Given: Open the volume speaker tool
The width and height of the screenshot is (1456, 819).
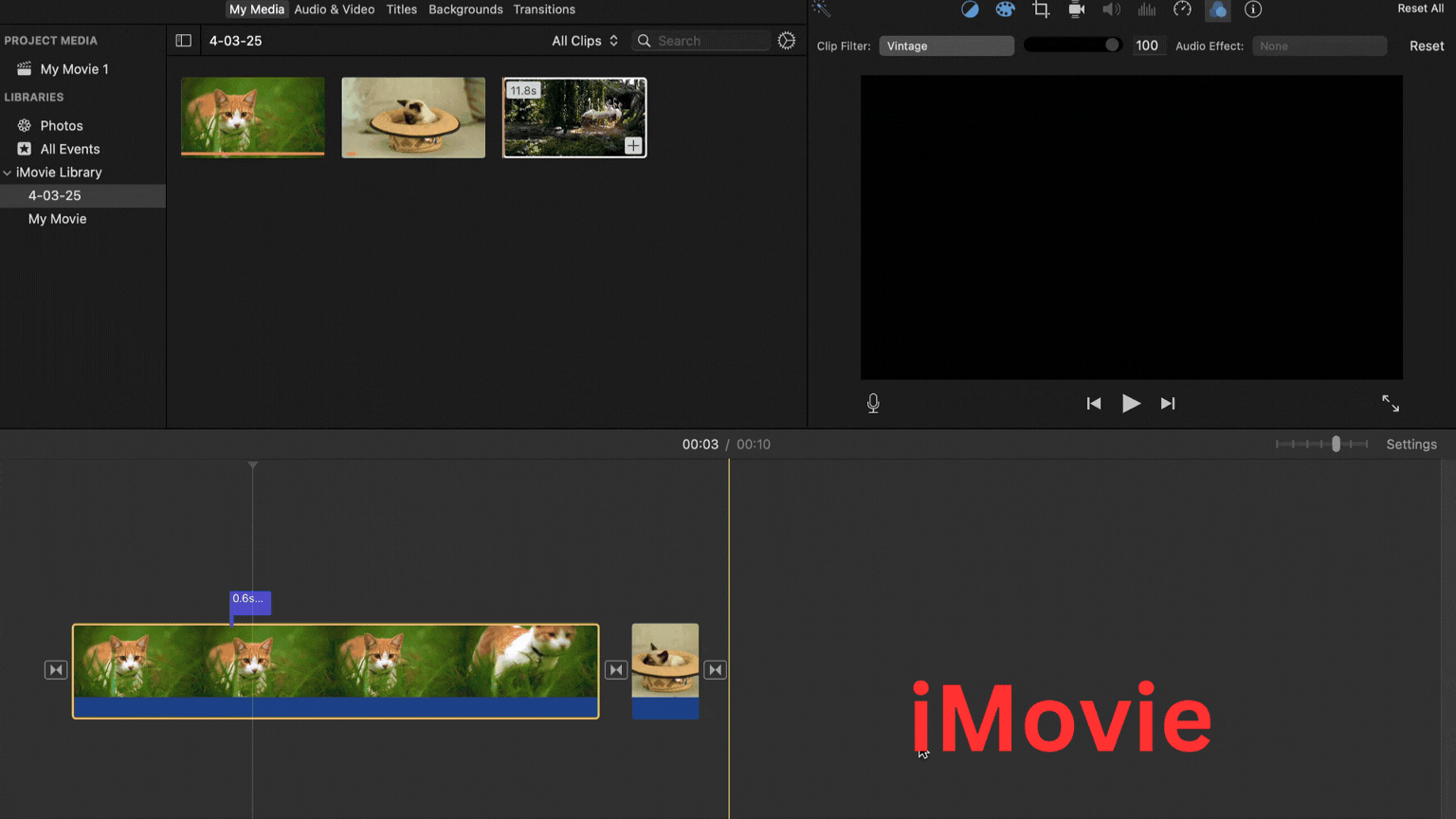Looking at the screenshot, I should pyautogui.click(x=1111, y=9).
